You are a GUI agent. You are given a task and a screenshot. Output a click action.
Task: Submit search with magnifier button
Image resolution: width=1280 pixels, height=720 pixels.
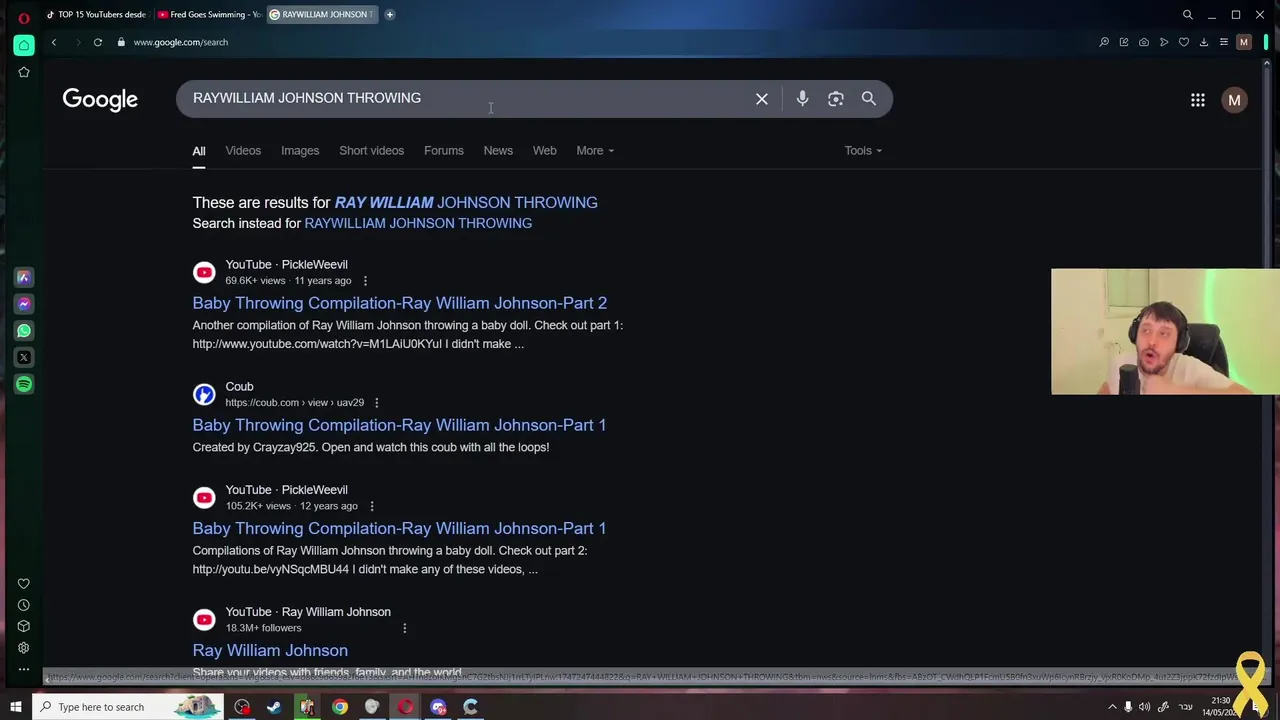(869, 99)
